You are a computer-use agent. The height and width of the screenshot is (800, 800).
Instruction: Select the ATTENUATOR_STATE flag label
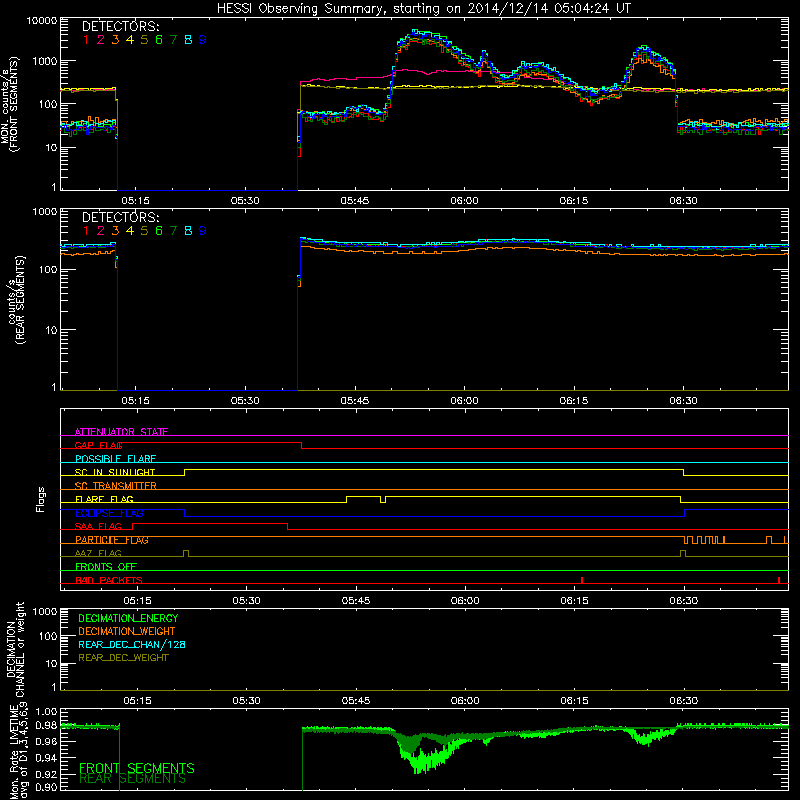121,432
